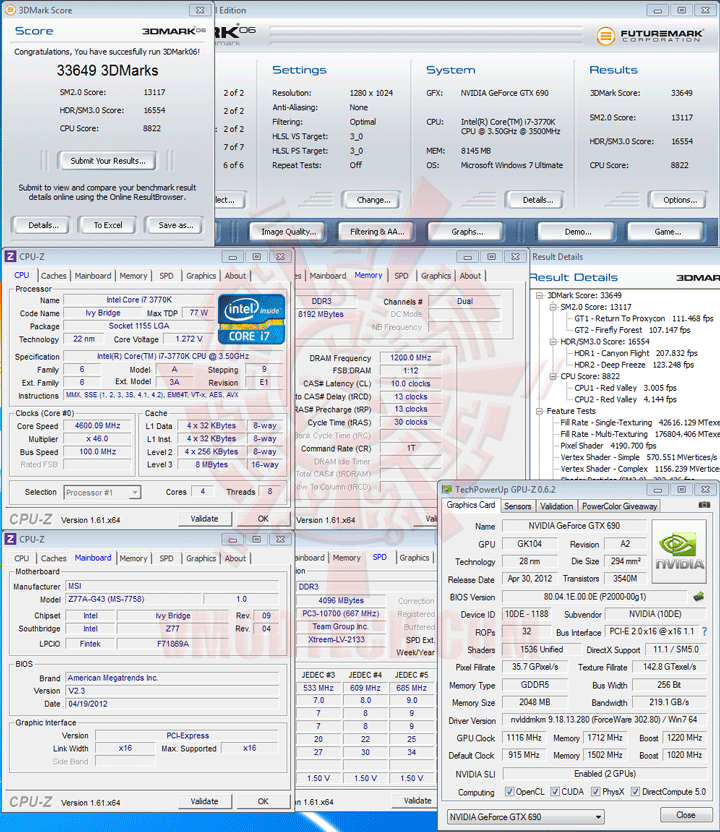Click the To Excel button
The width and height of the screenshot is (720, 832).
pyautogui.click(x=108, y=225)
